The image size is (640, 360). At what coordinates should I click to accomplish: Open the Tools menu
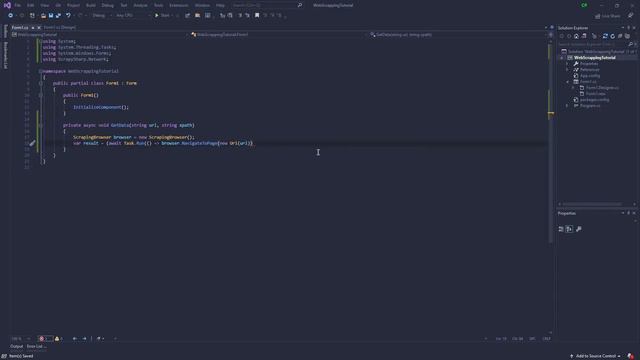pos(158,5)
